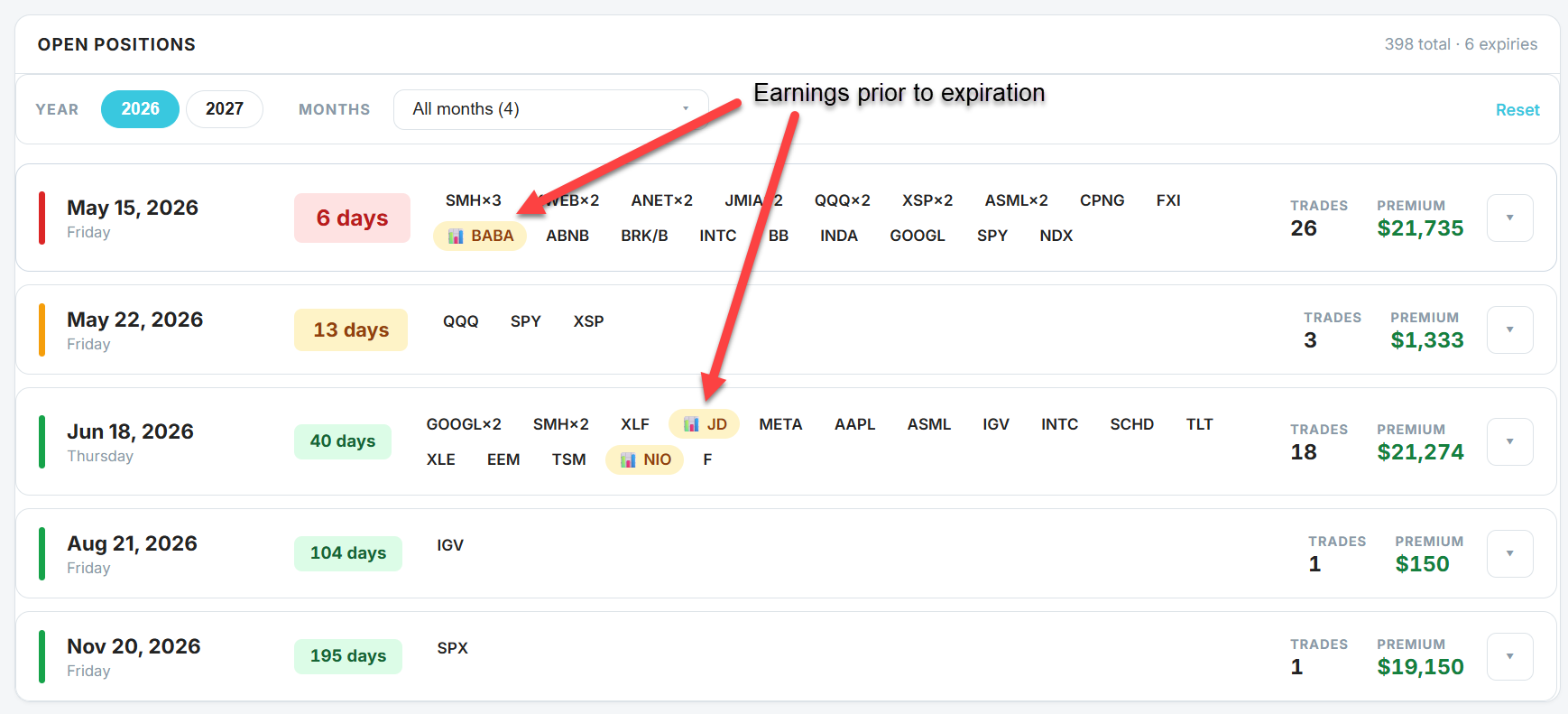Click the CPNG ticker
The image size is (1568, 714).
click(x=1102, y=200)
